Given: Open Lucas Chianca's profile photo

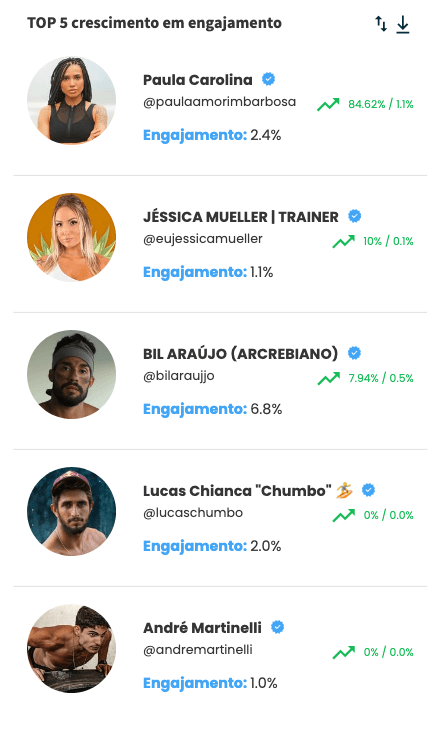Looking at the screenshot, I should click(71, 511).
